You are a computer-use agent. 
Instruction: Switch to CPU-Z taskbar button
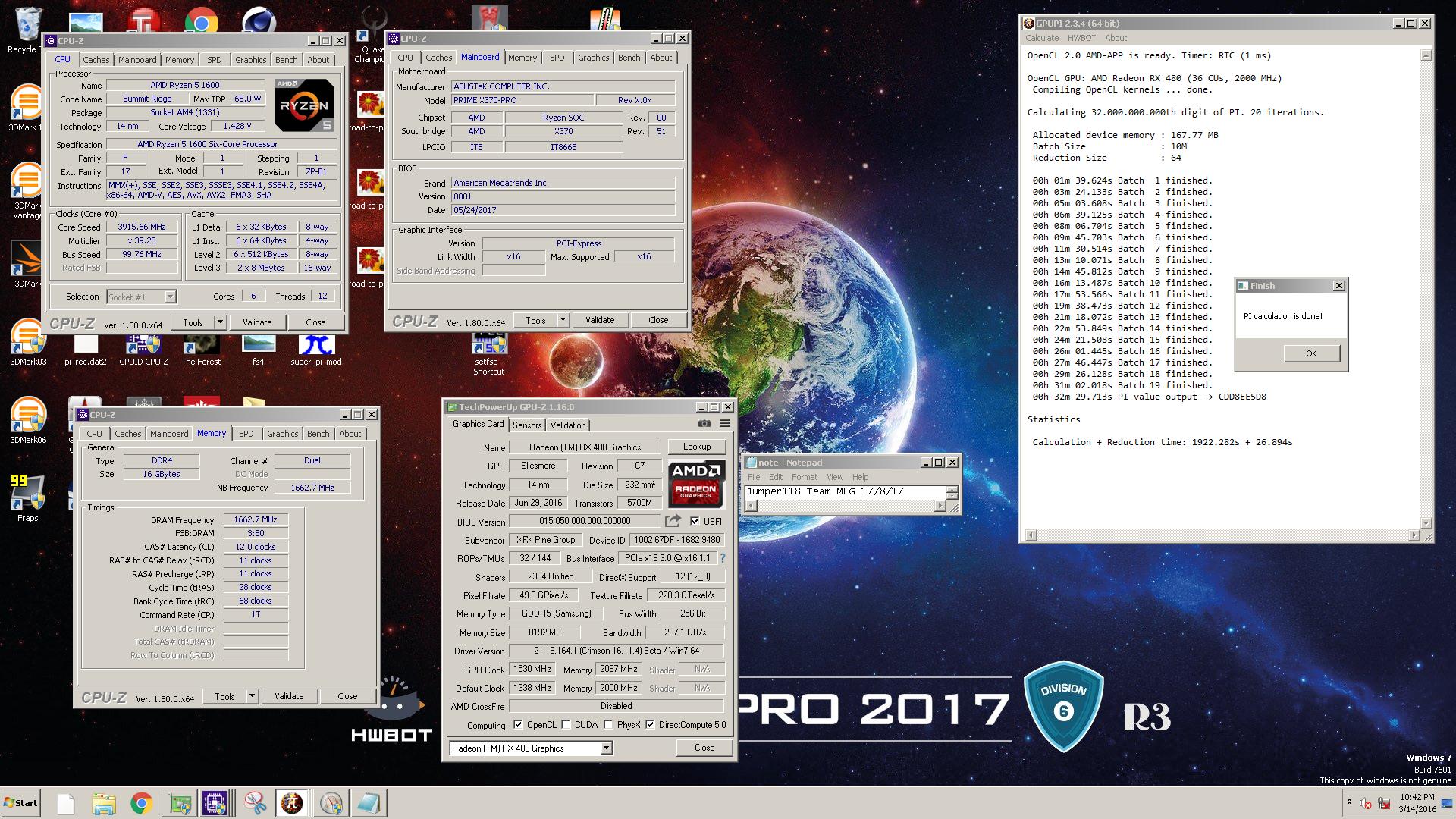(215, 803)
